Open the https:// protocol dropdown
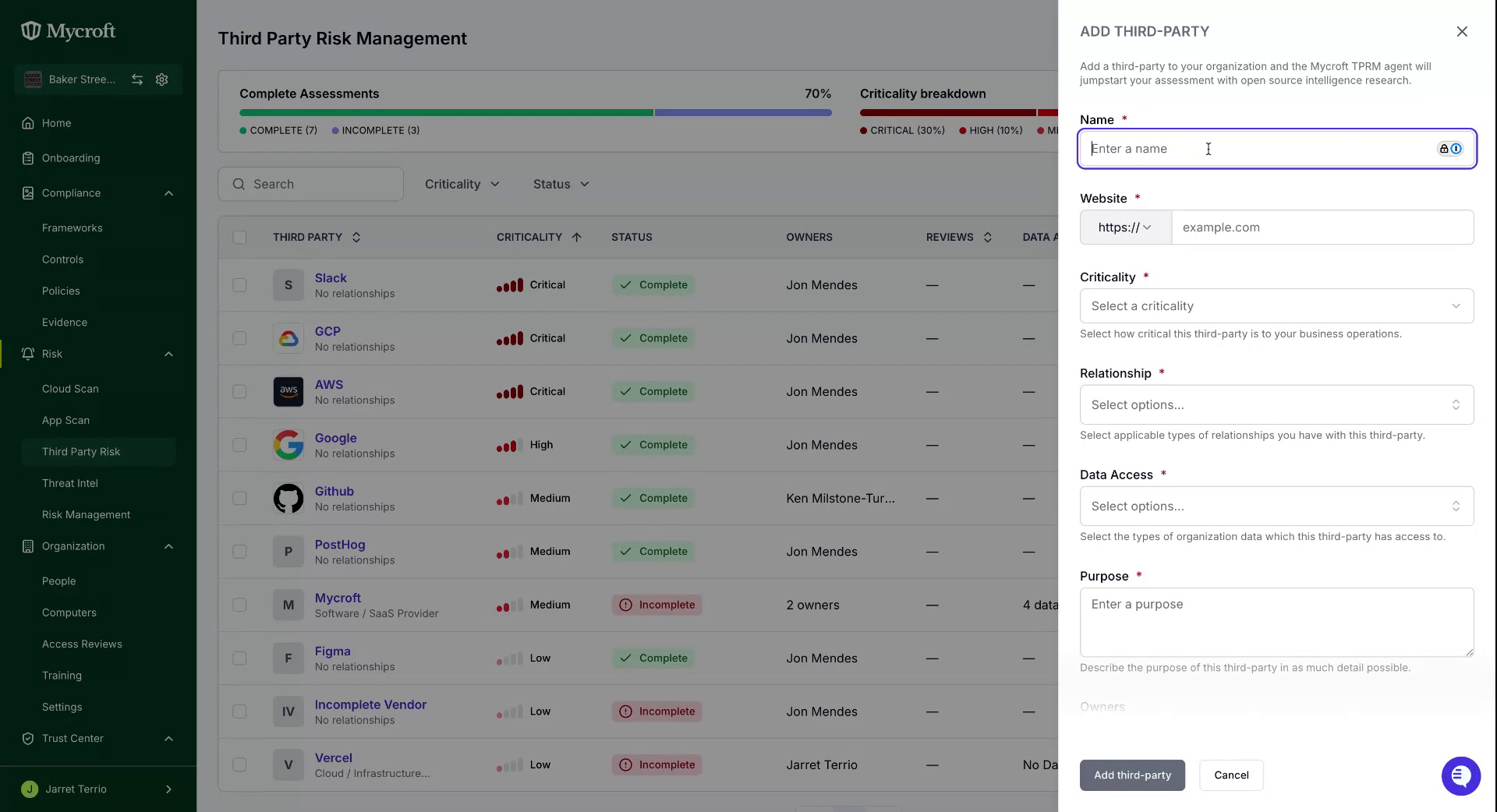Image resolution: width=1497 pixels, height=812 pixels. [1125, 228]
